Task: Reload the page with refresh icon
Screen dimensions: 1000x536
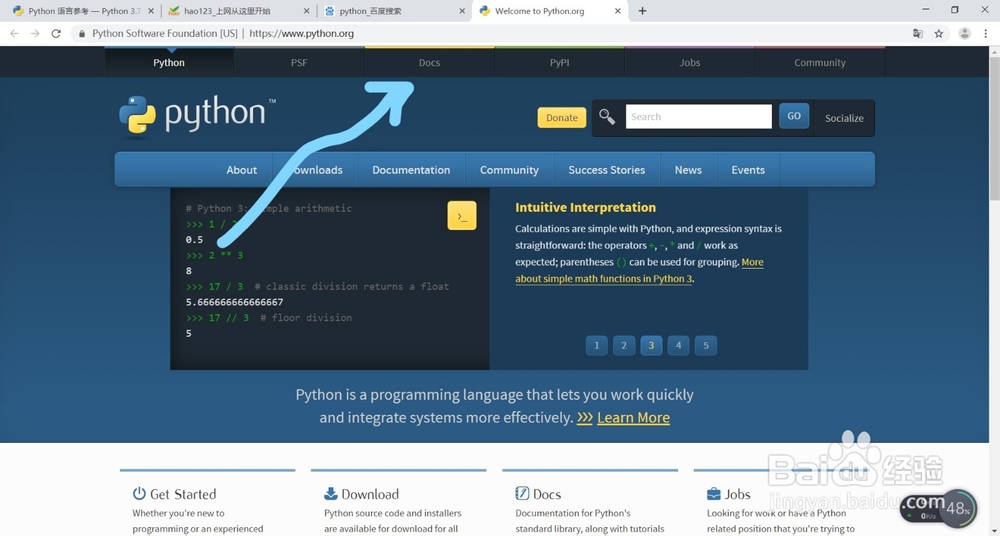Action: click(56, 33)
